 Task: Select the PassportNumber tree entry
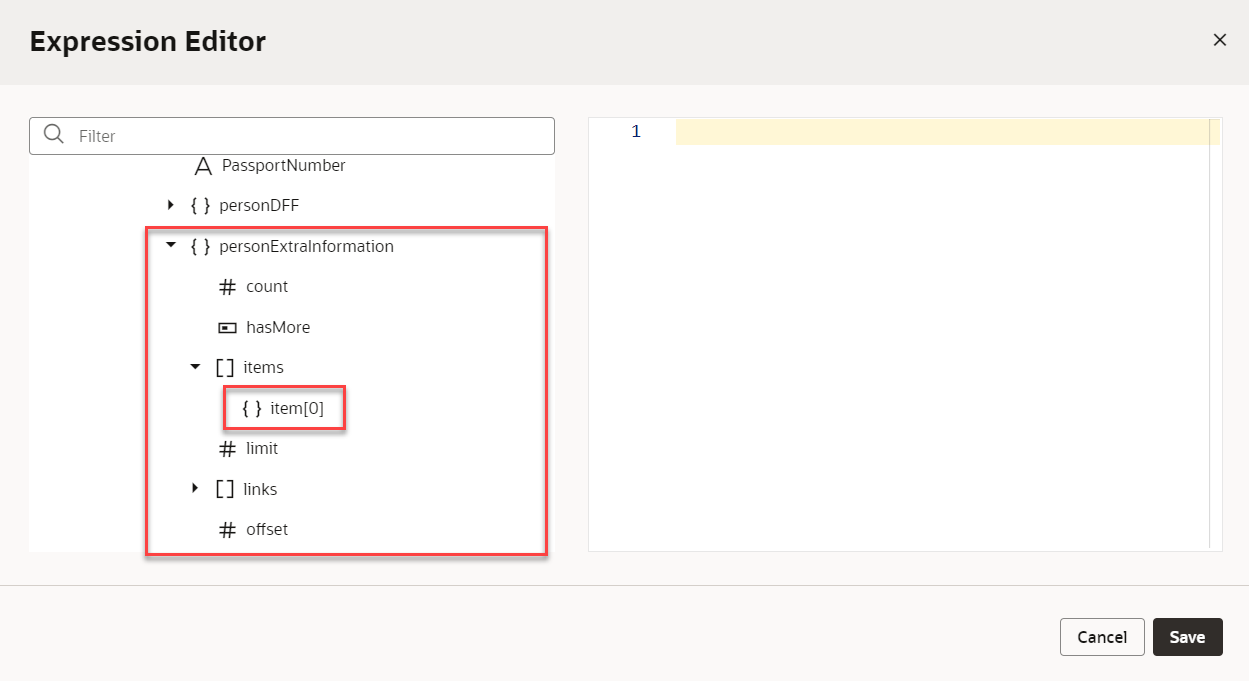pos(283,166)
